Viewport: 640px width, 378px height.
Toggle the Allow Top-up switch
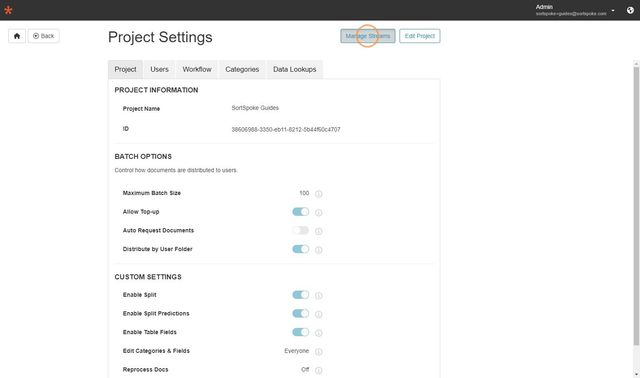301,211
